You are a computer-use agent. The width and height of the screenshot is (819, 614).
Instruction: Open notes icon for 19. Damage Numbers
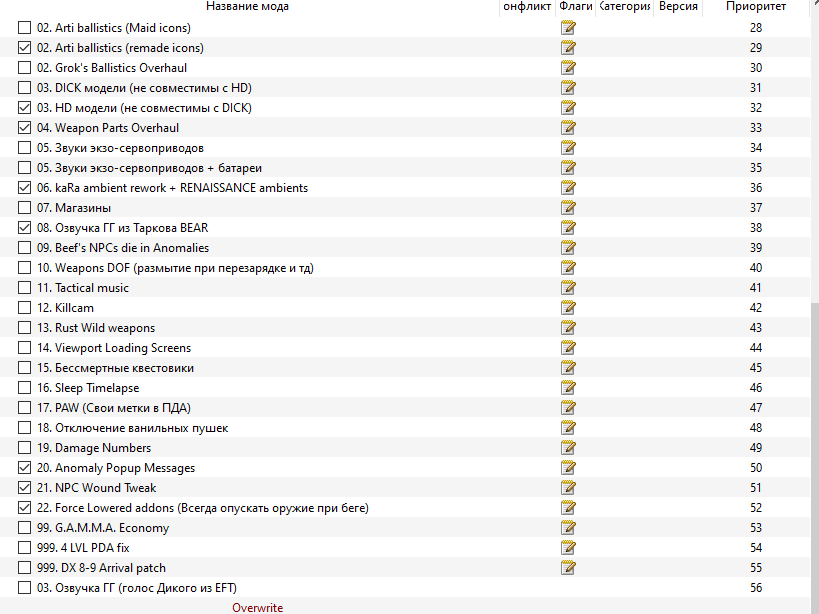tap(568, 448)
